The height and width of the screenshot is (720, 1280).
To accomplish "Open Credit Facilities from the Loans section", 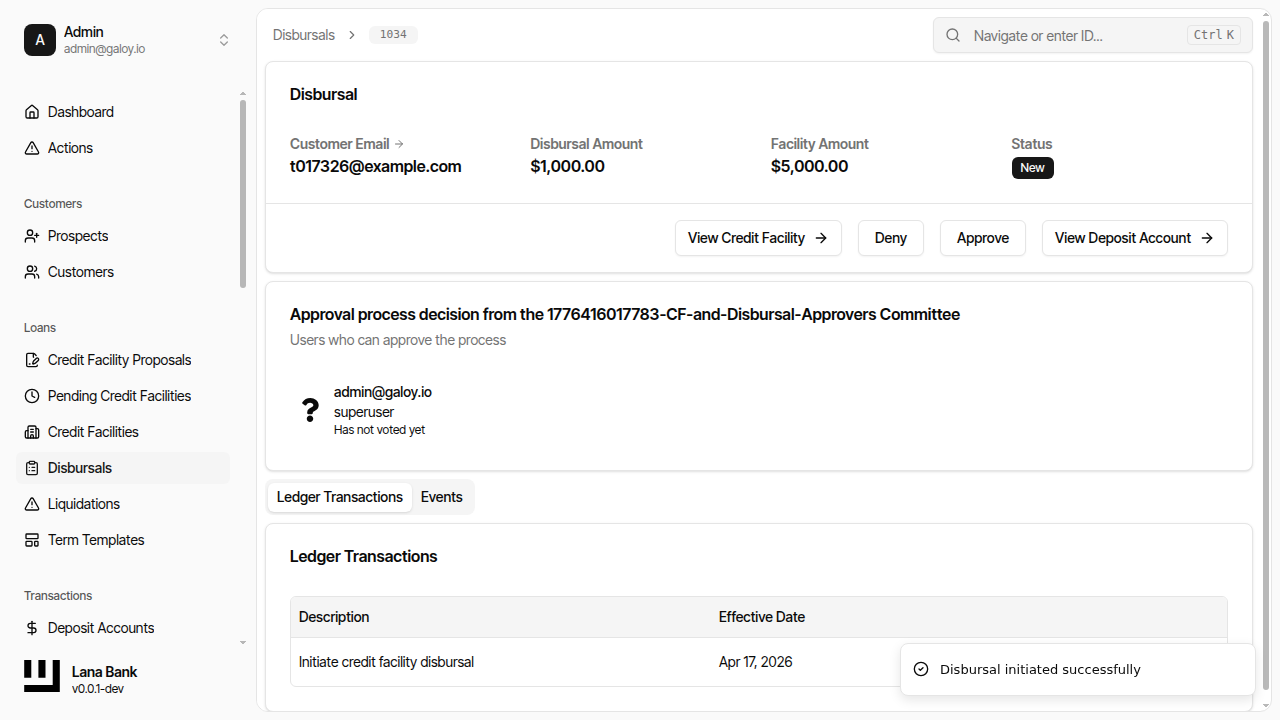I will tap(92, 431).
